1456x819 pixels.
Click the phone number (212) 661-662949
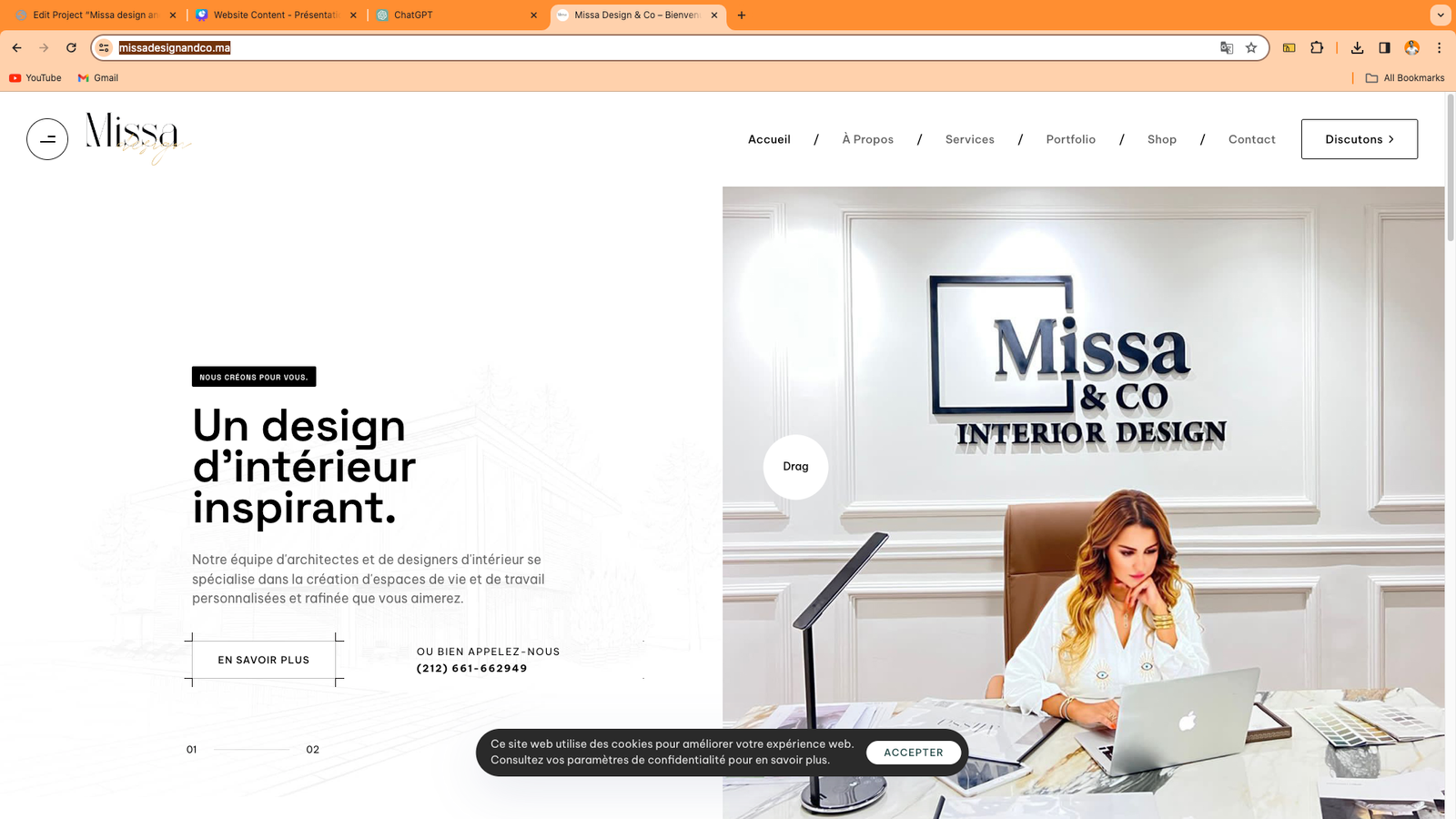[471, 668]
